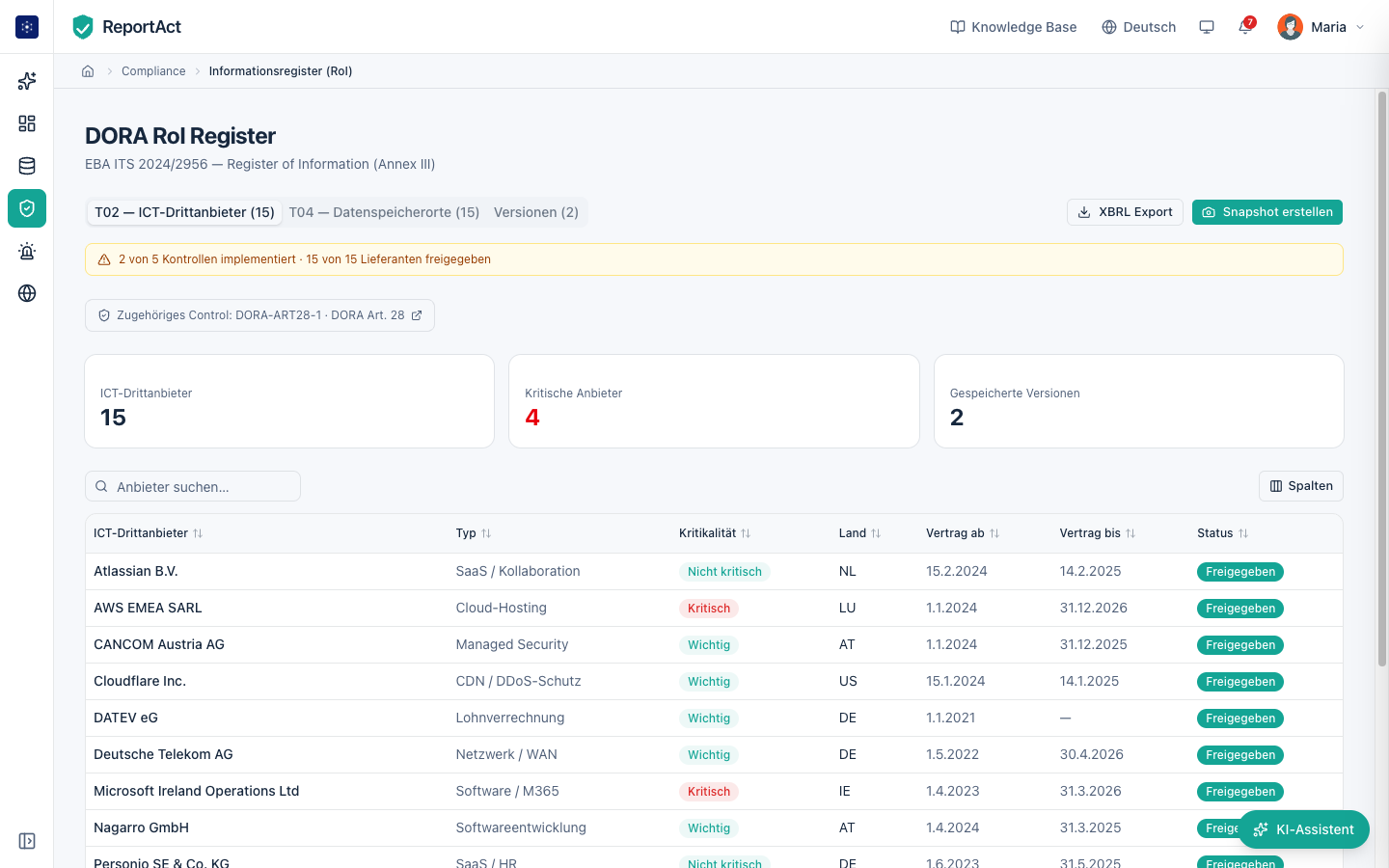
Task: Switch to the Versionen (2) tab
Action: pos(536,212)
